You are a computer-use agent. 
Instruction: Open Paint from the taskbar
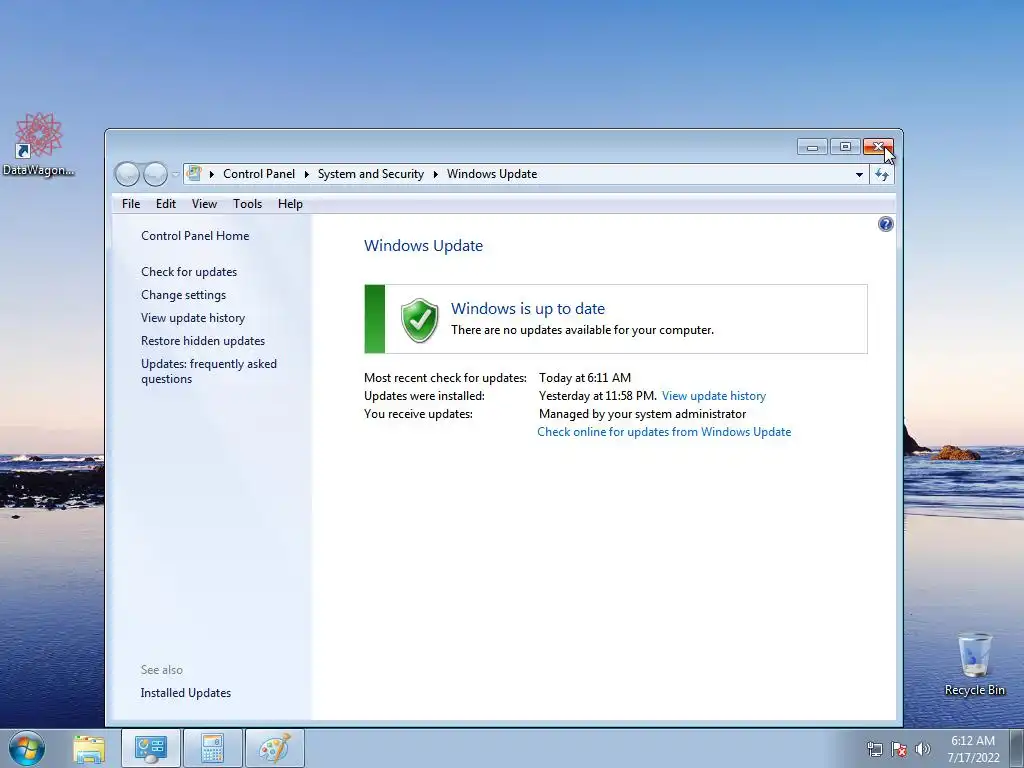[x=275, y=749]
